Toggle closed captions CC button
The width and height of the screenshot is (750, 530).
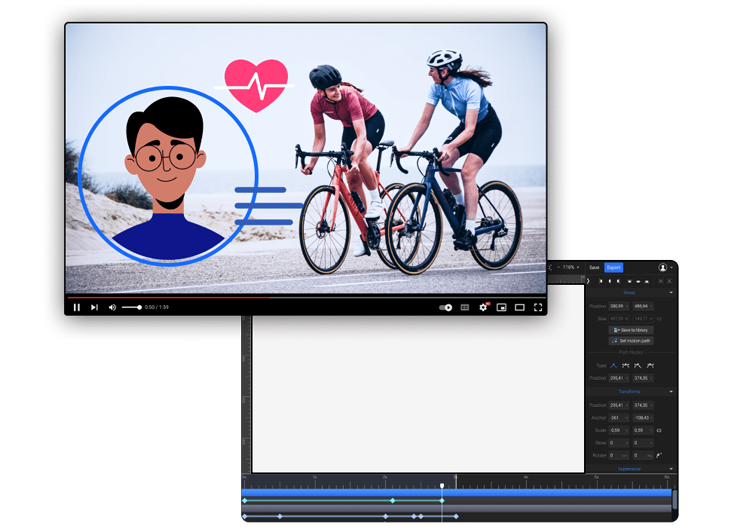(464, 308)
